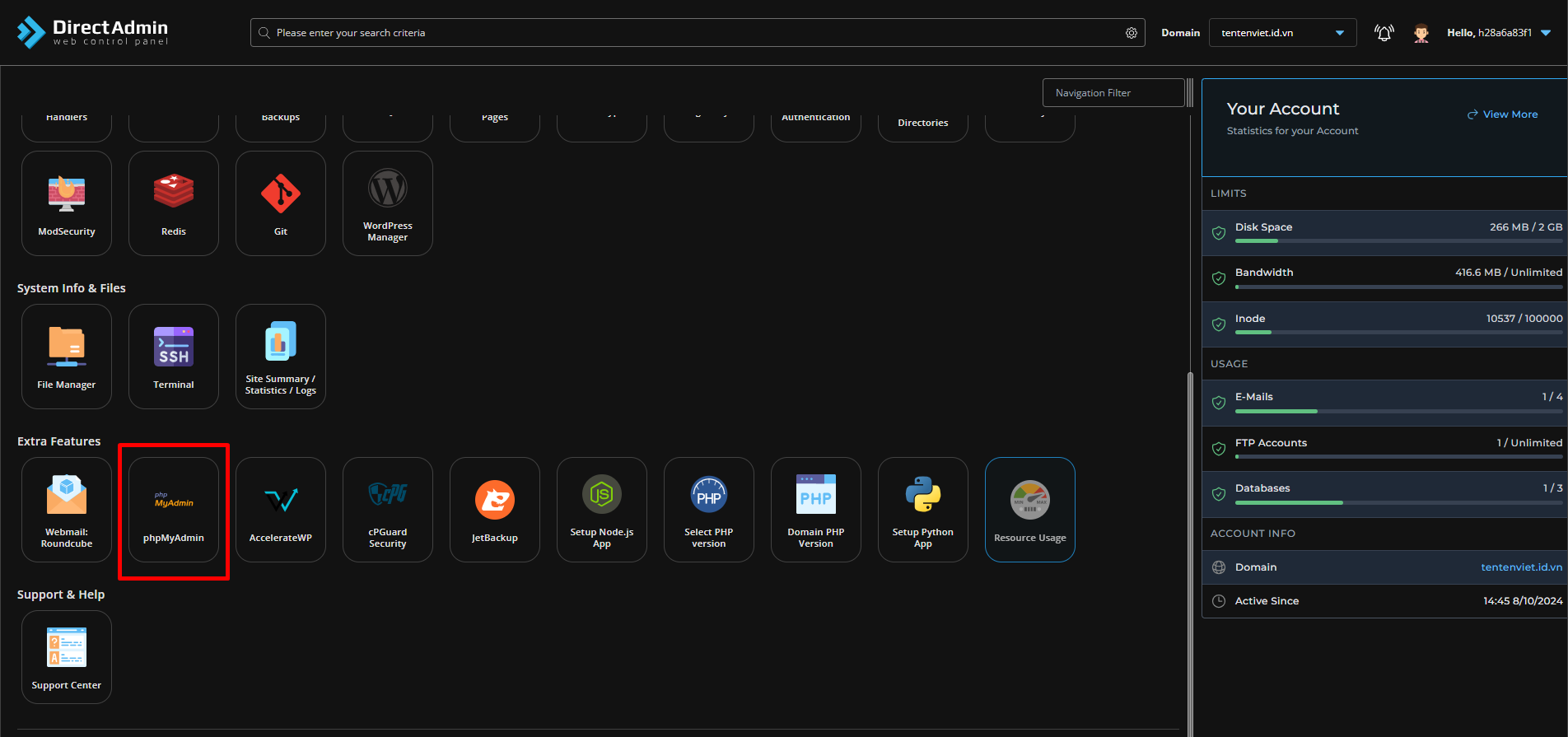Open Resource Usage
Screen dimensions: 1568x737
[x=1030, y=510]
